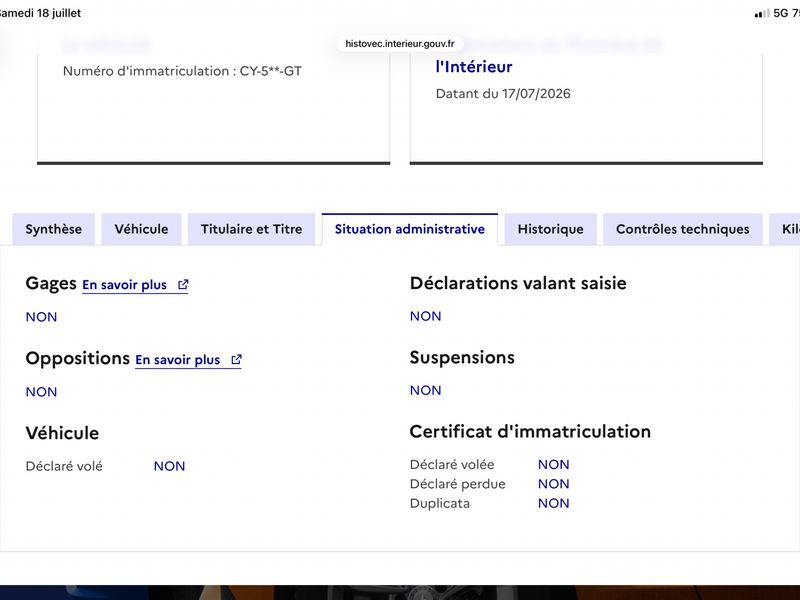The height and width of the screenshot is (600, 800).
Task: Click the l'Intérieur heading
Action: point(474,67)
